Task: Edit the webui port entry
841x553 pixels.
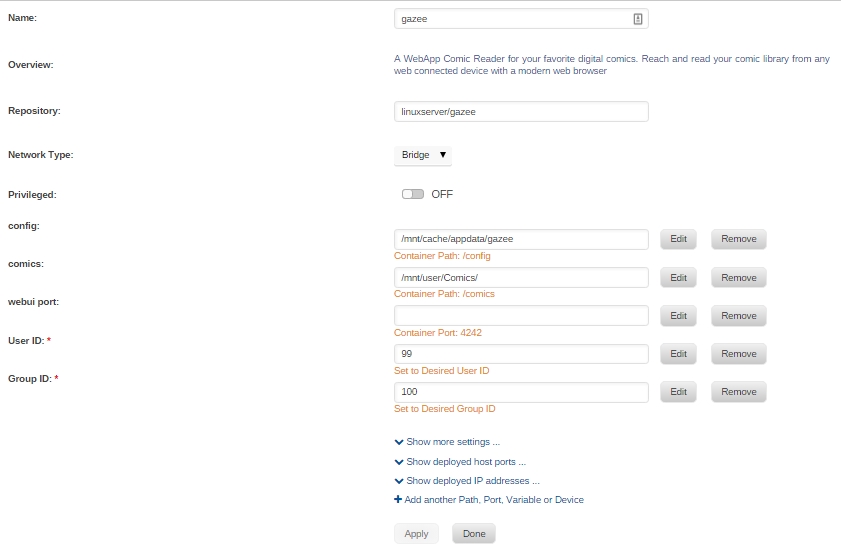Action: click(678, 316)
